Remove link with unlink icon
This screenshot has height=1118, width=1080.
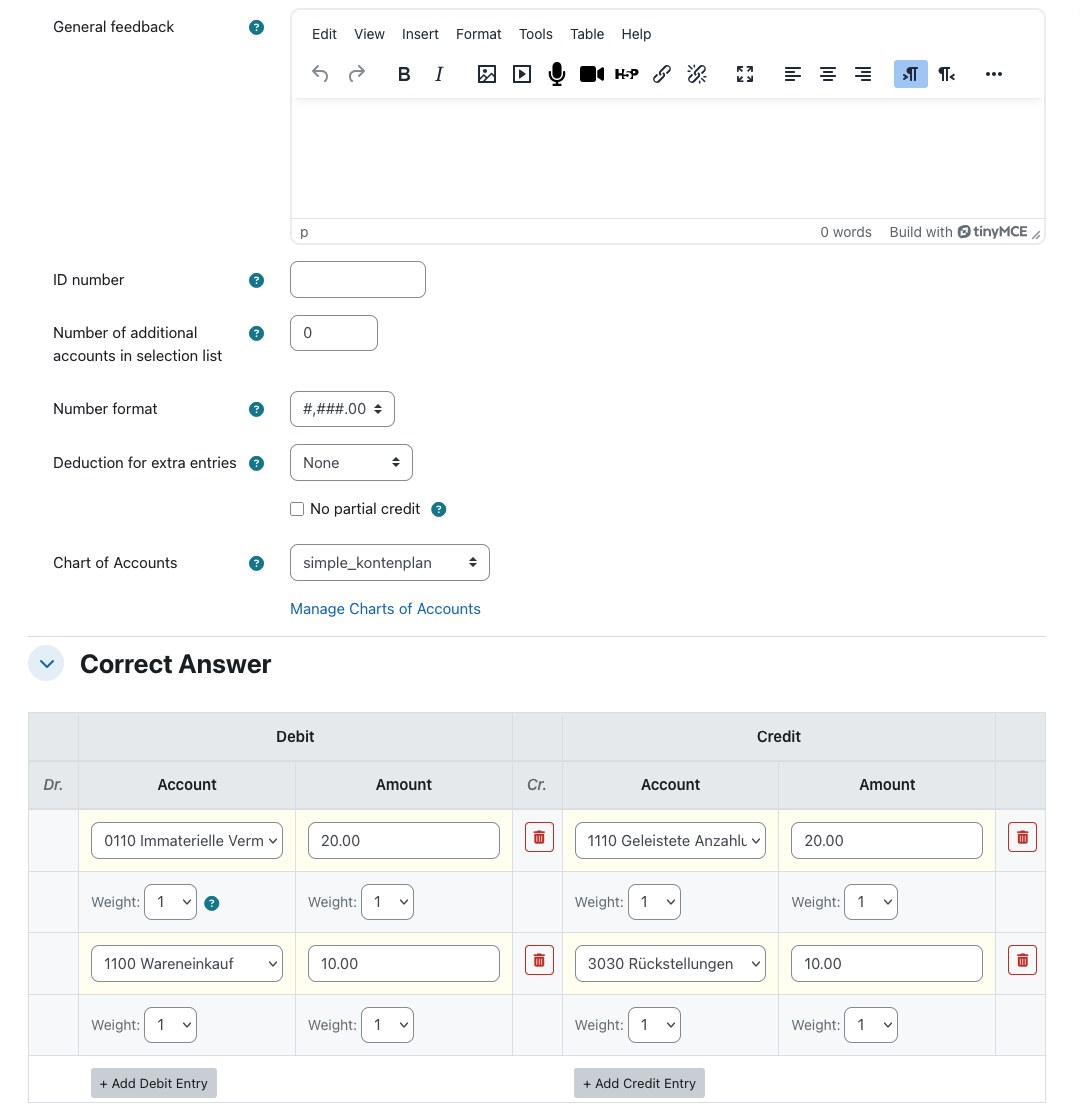[x=697, y=74]
